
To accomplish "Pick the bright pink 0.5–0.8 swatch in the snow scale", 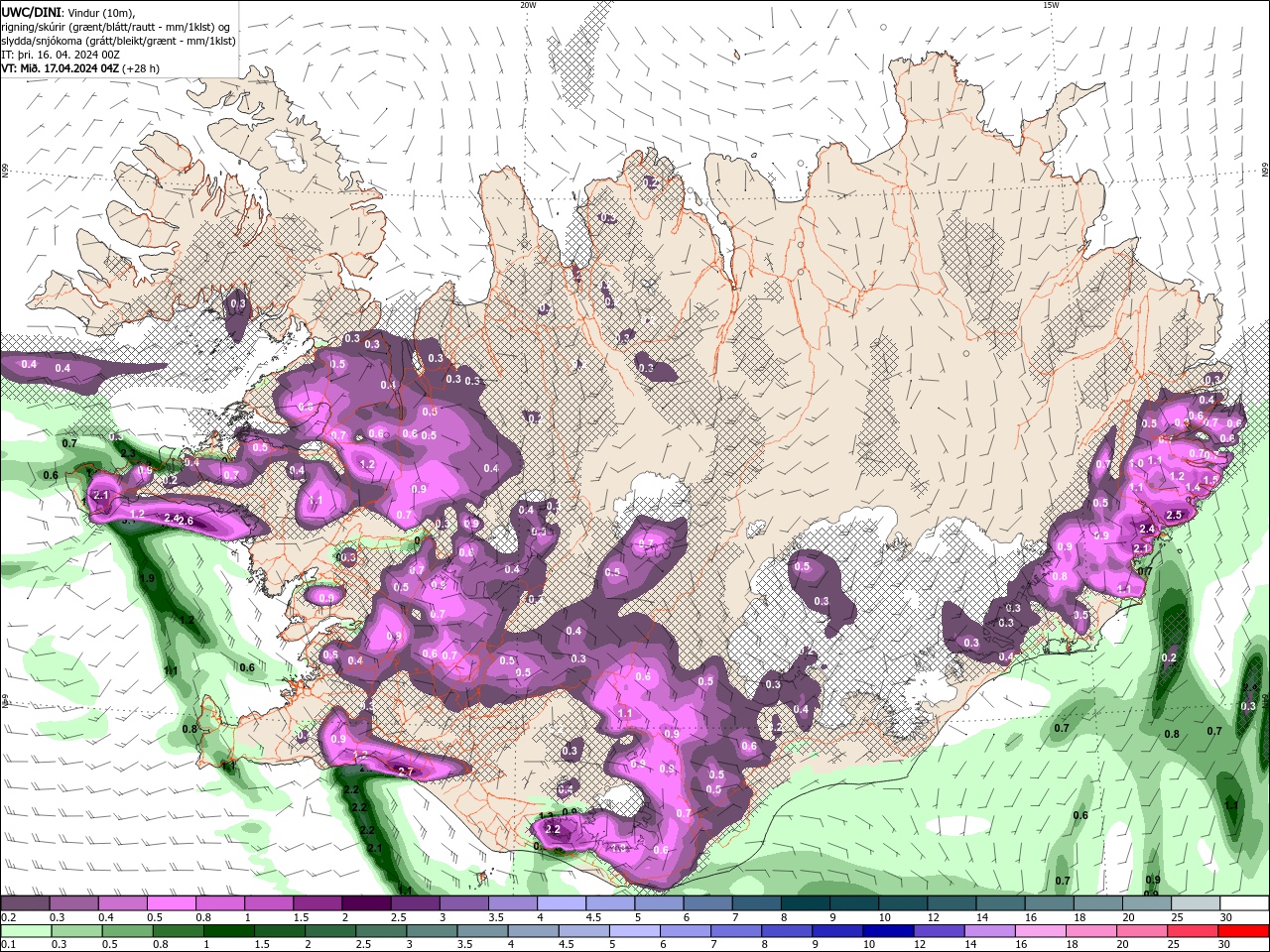I will pos(171,902).
